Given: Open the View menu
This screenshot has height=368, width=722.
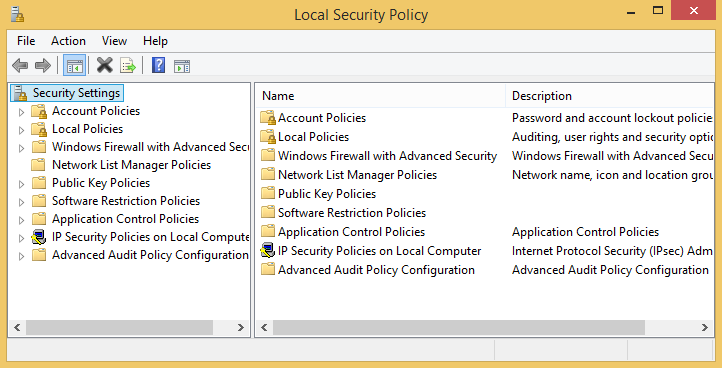Looking at the screenshot, I should pos(114,41).
